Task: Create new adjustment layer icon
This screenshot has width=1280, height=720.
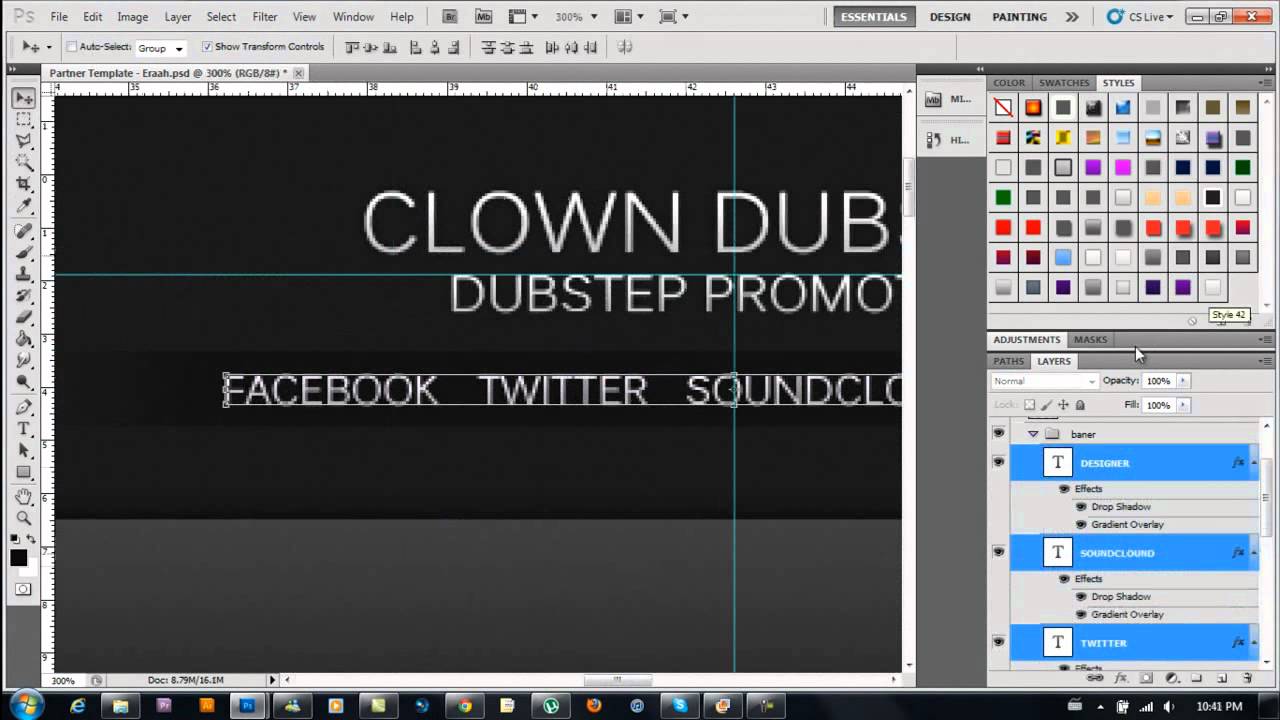Action: [1171, 678]
